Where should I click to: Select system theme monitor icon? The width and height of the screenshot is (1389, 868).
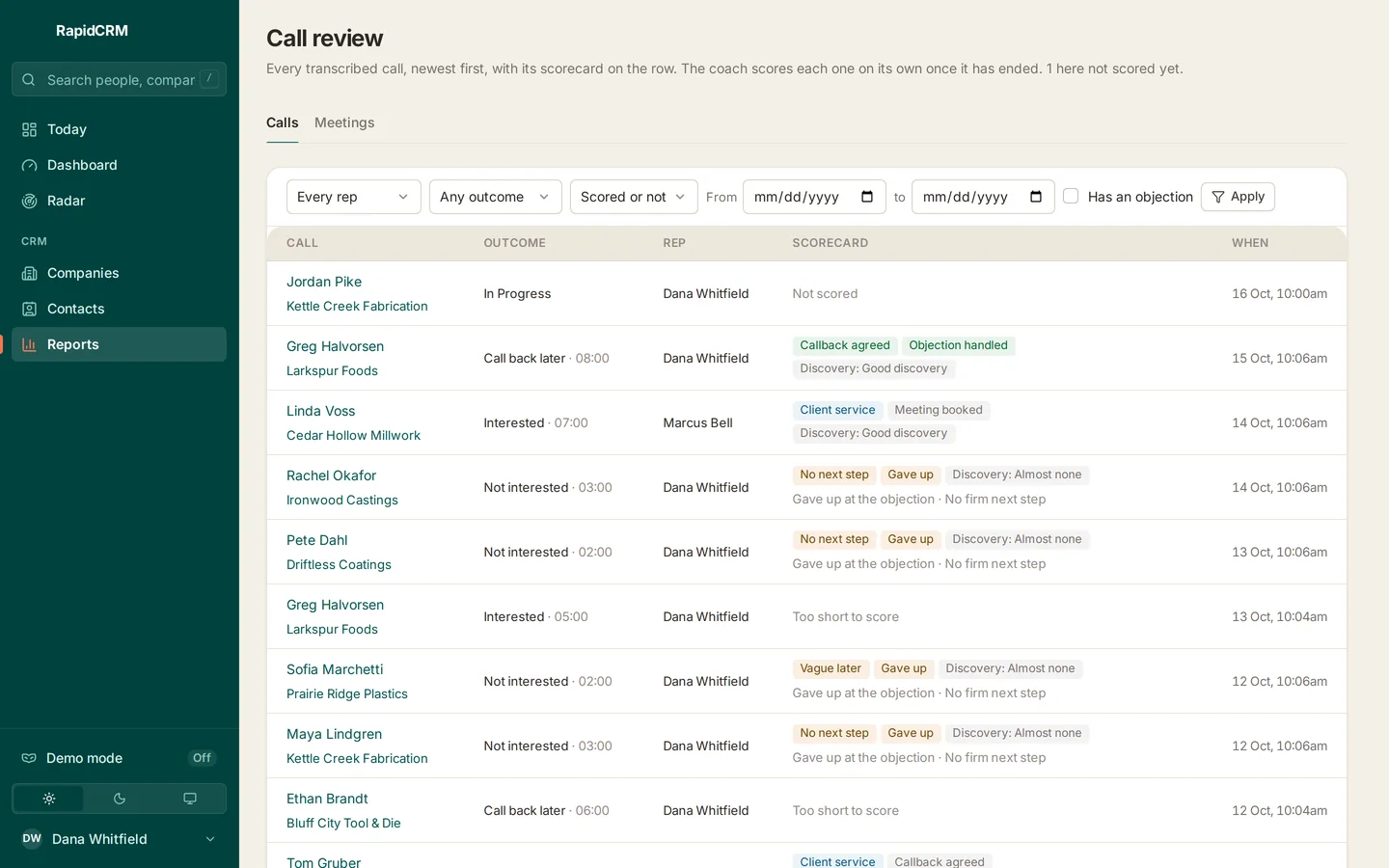tap(190, 799)
